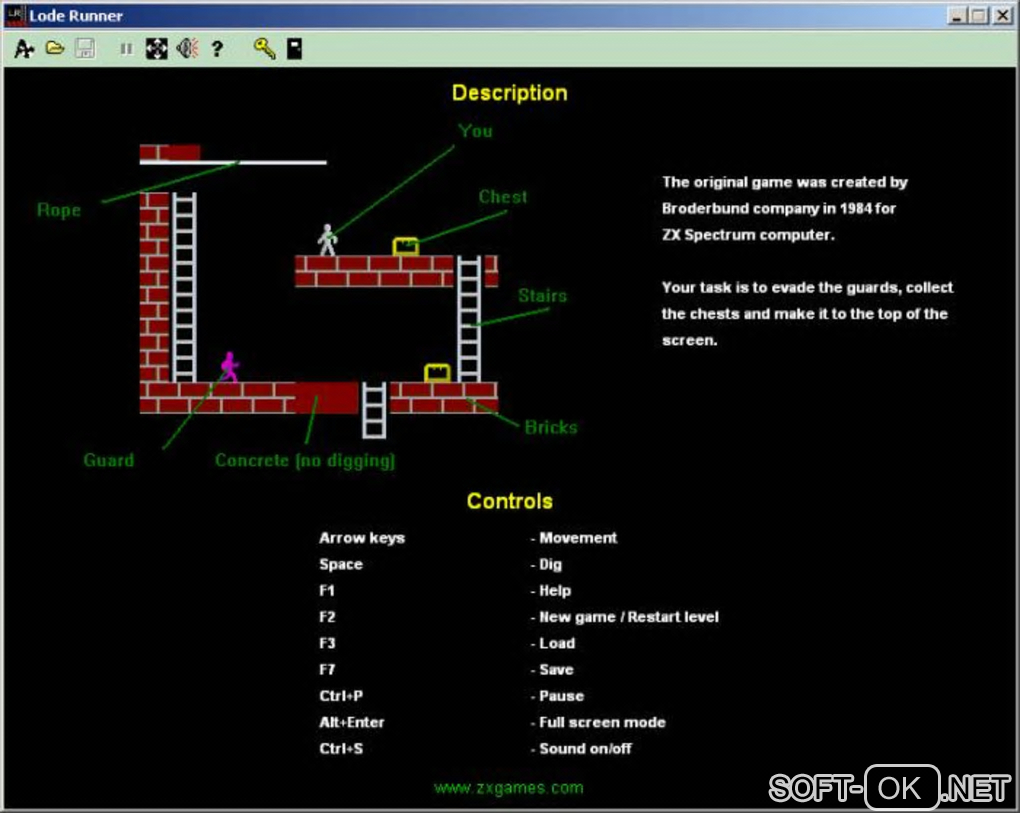Image resolution: width=1020 pixels, height=813 pixels.
Task: Click the '- Full screen mode' text
Action: pos(598,722)
